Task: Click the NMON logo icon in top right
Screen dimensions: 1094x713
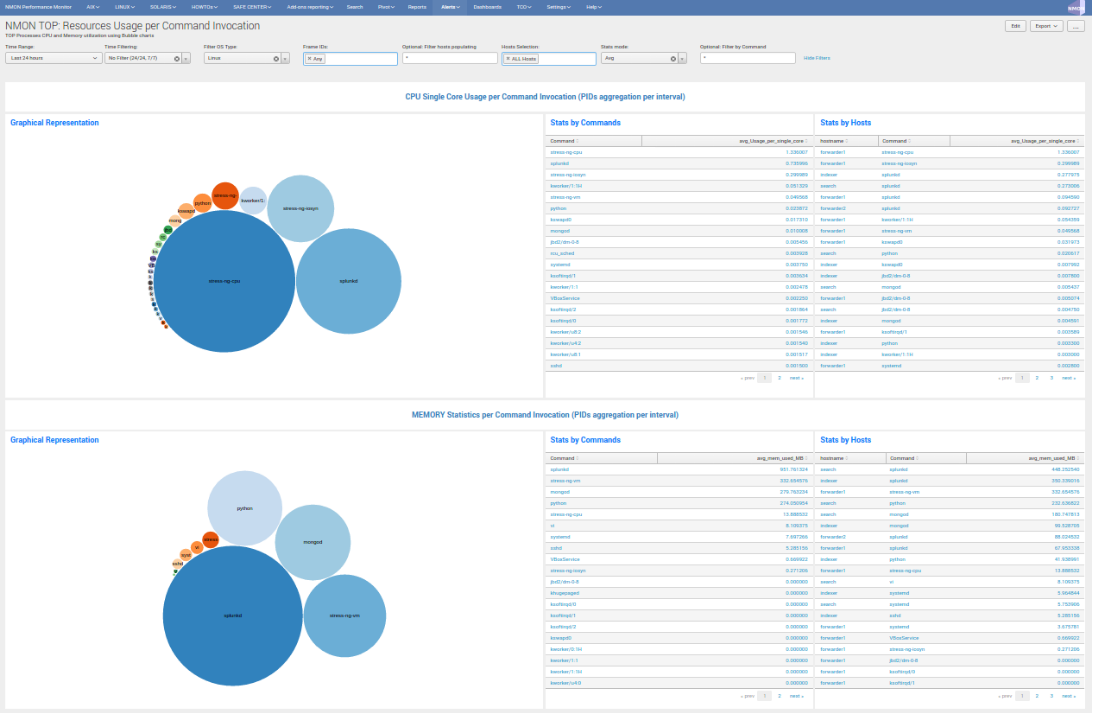Action: click(1075, 7)
